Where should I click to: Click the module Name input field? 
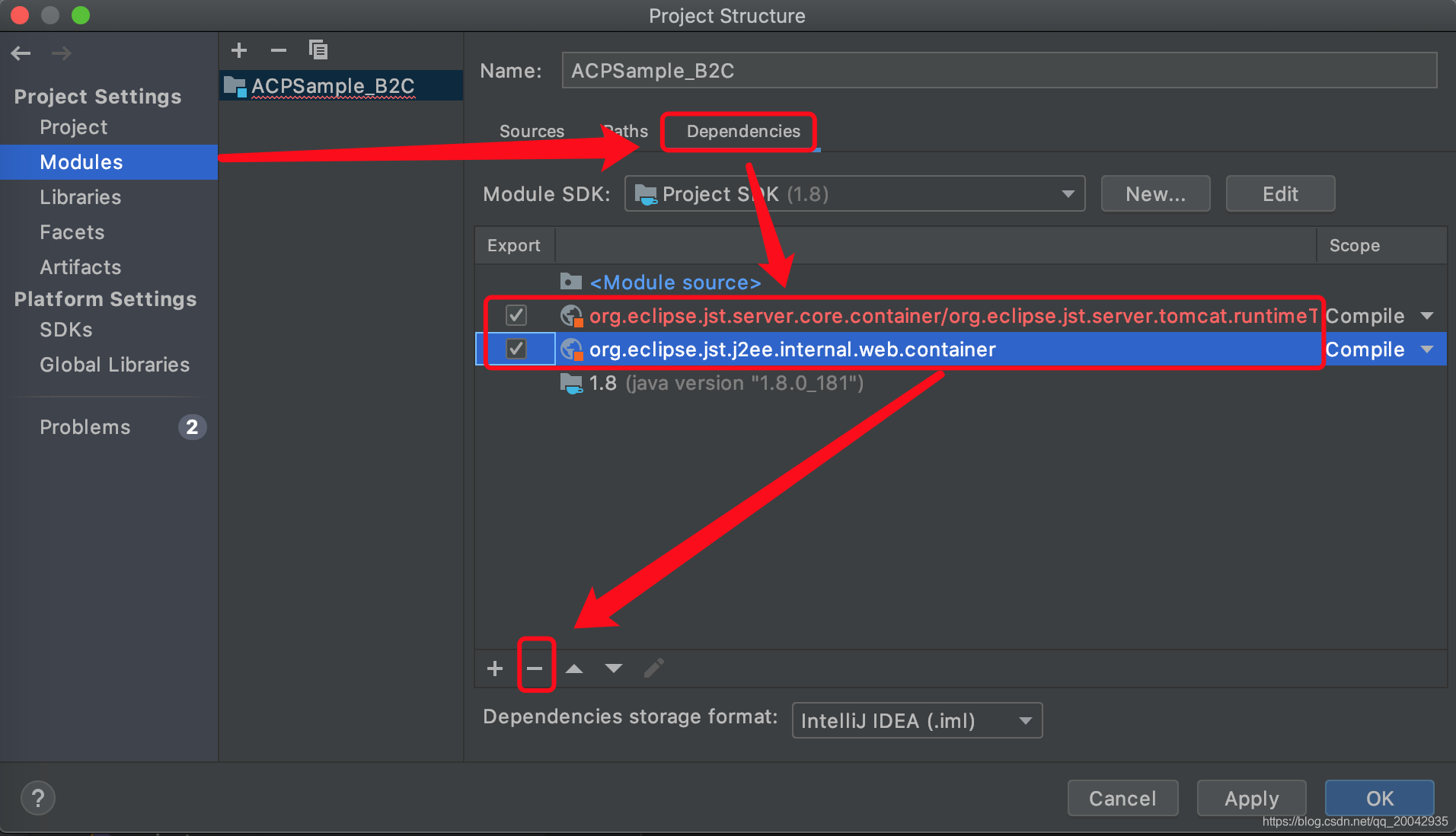pyautogui.click(x=999, y=71)
